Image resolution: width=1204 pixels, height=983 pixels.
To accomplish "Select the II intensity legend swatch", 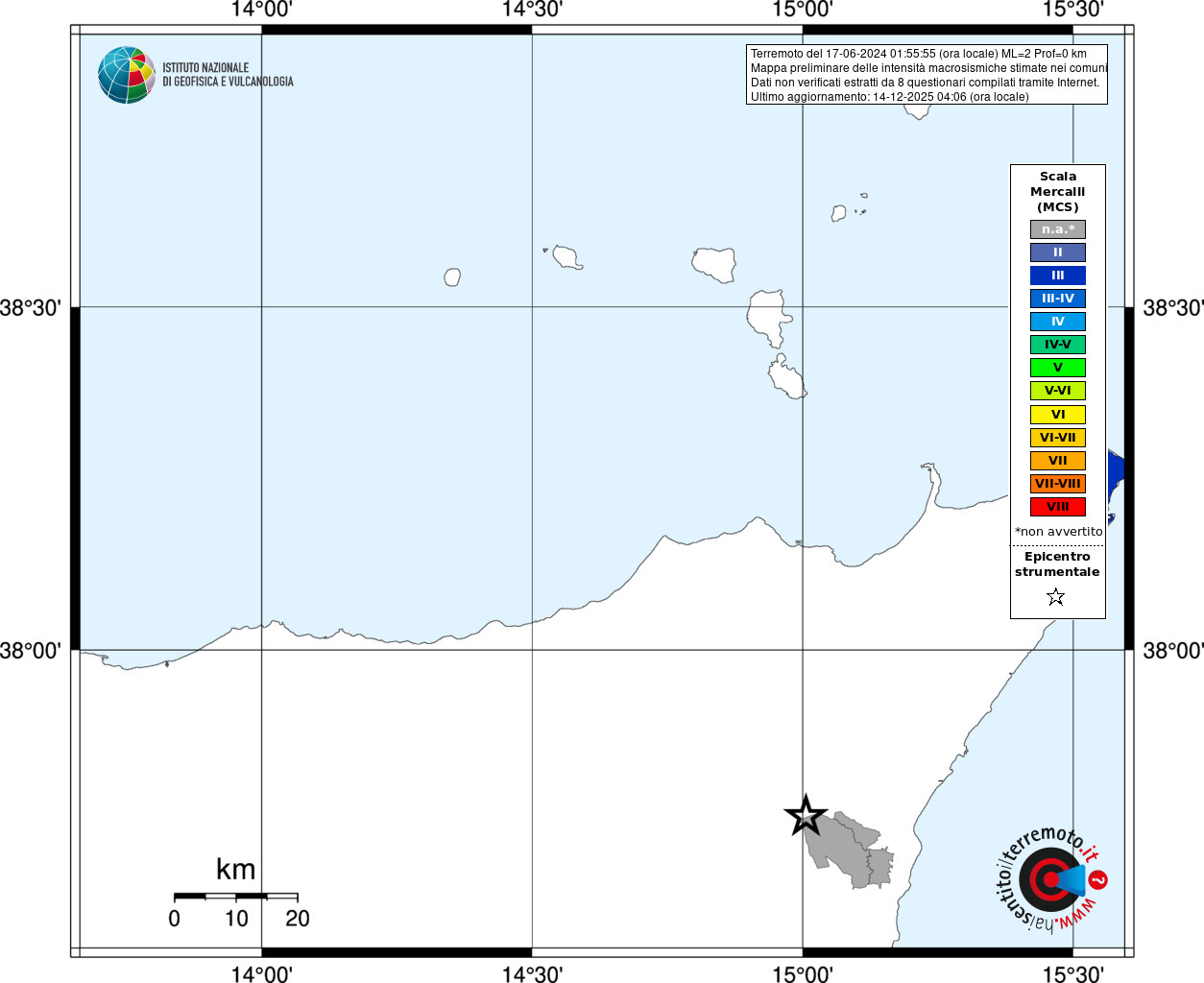I will tap(1058, 252).
